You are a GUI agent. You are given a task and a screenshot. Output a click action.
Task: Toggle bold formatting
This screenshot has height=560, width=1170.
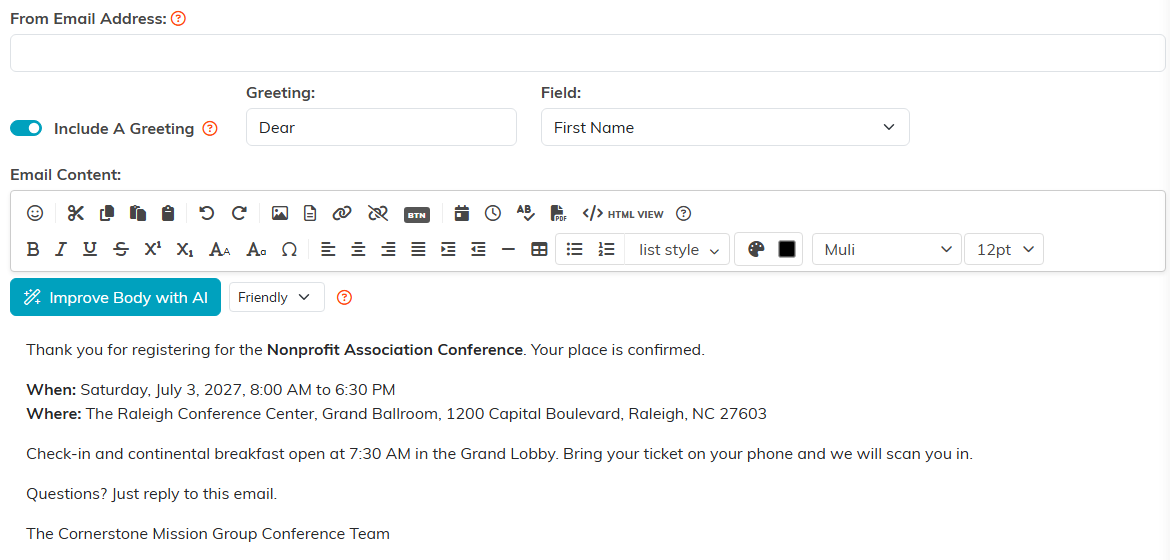pyautogui.click(x=33, y=249)
